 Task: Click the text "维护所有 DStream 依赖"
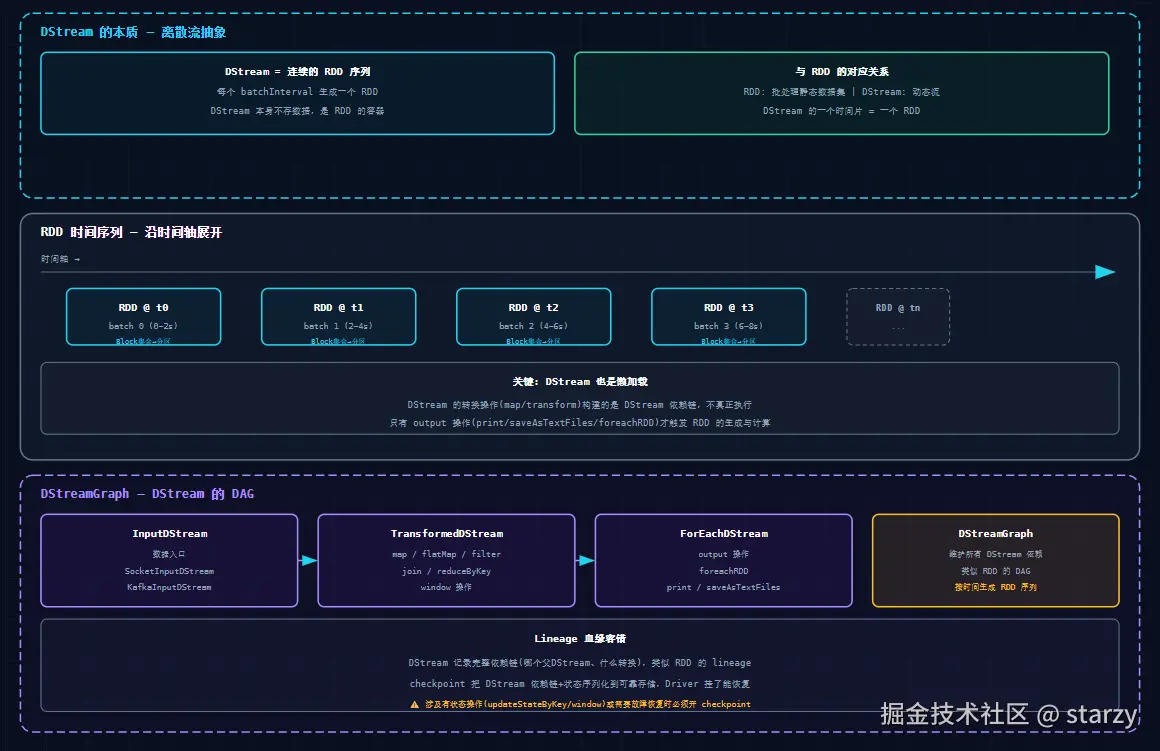[996, 554]
